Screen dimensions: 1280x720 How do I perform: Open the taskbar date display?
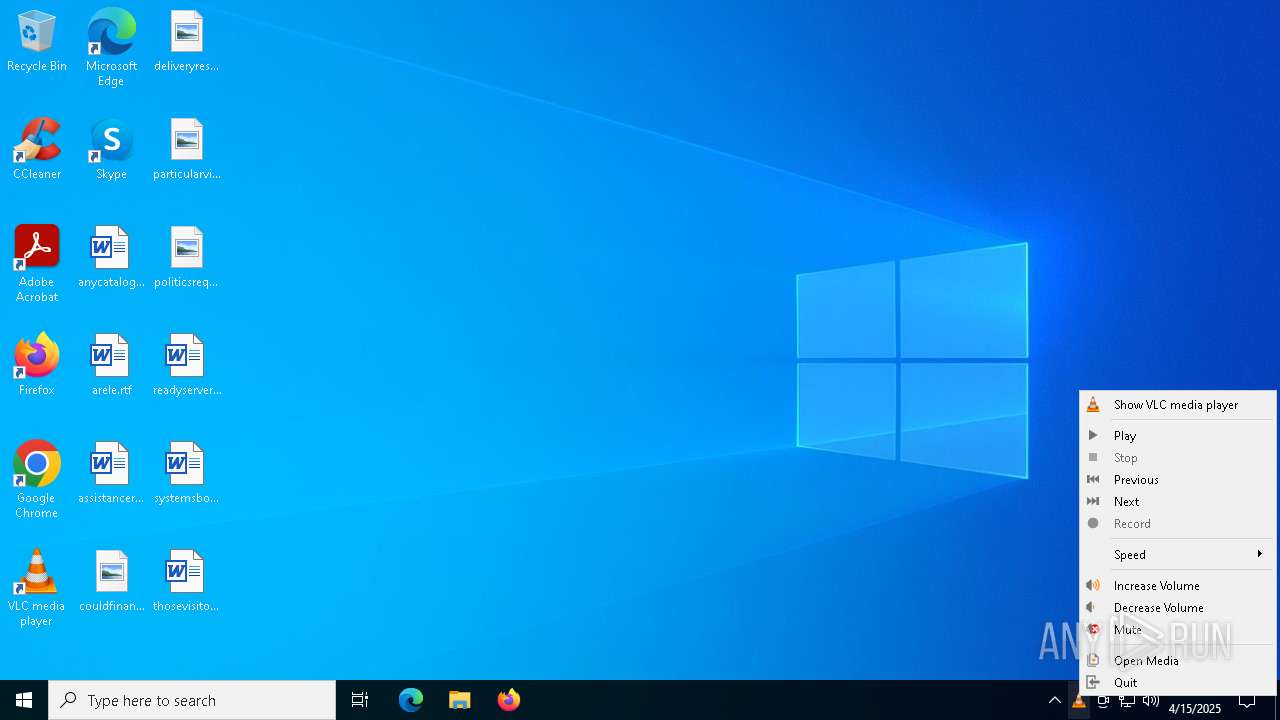(x=1194, y=708)
